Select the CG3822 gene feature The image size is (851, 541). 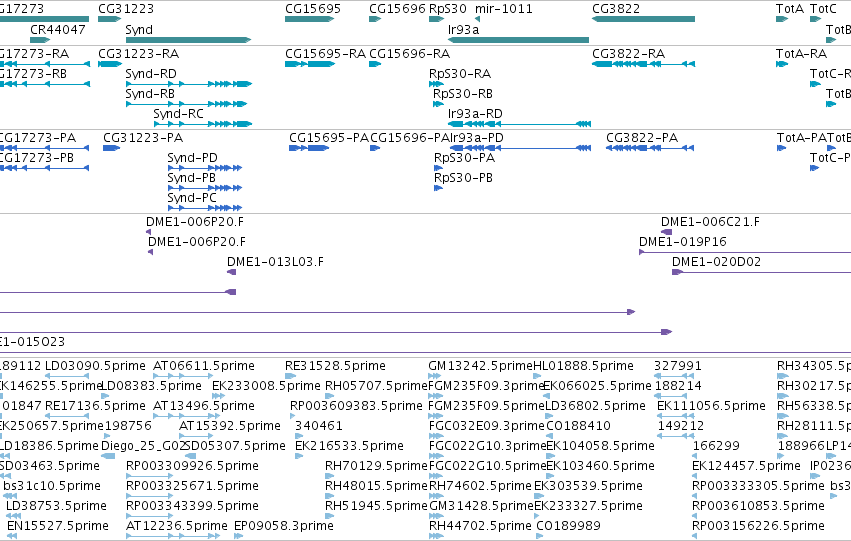pyautogui.click(x=643, y=19)
